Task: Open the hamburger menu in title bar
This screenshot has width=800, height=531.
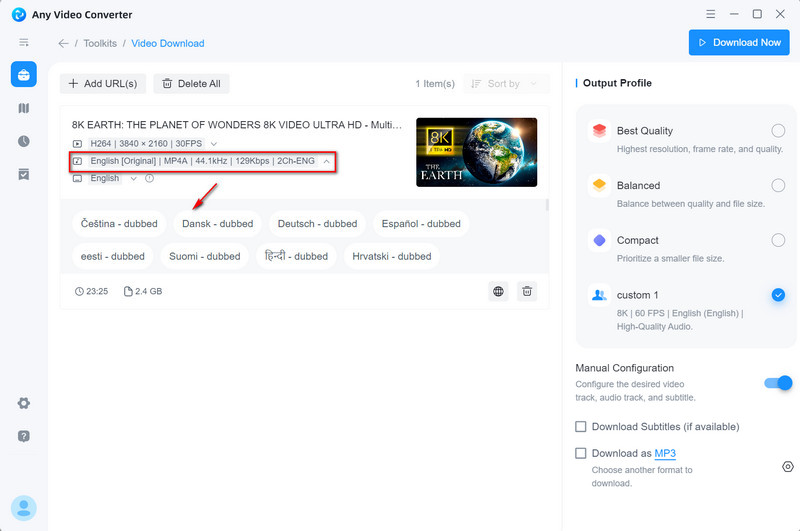Action: coord(710,14)
